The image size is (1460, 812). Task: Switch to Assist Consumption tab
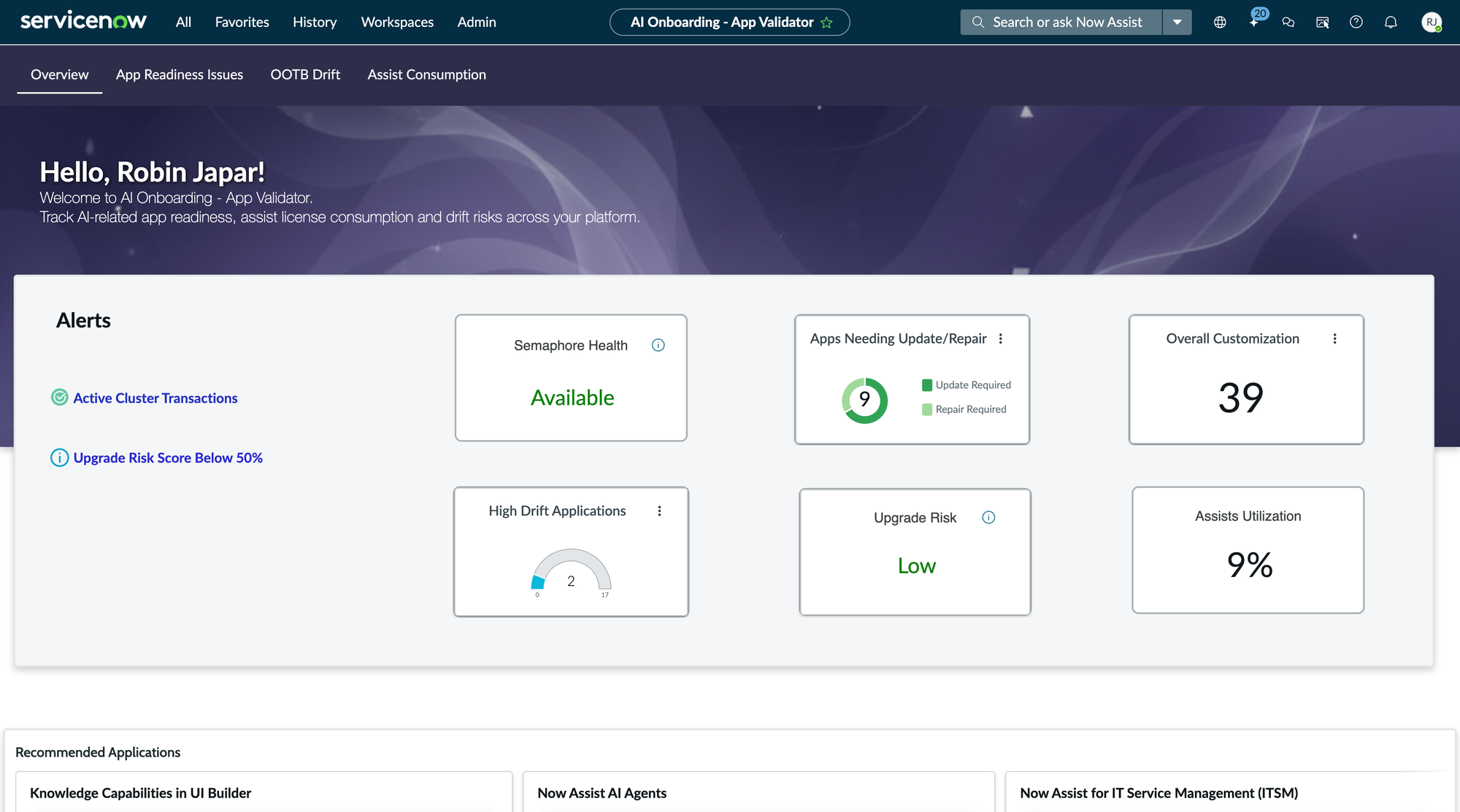[426, 74]
